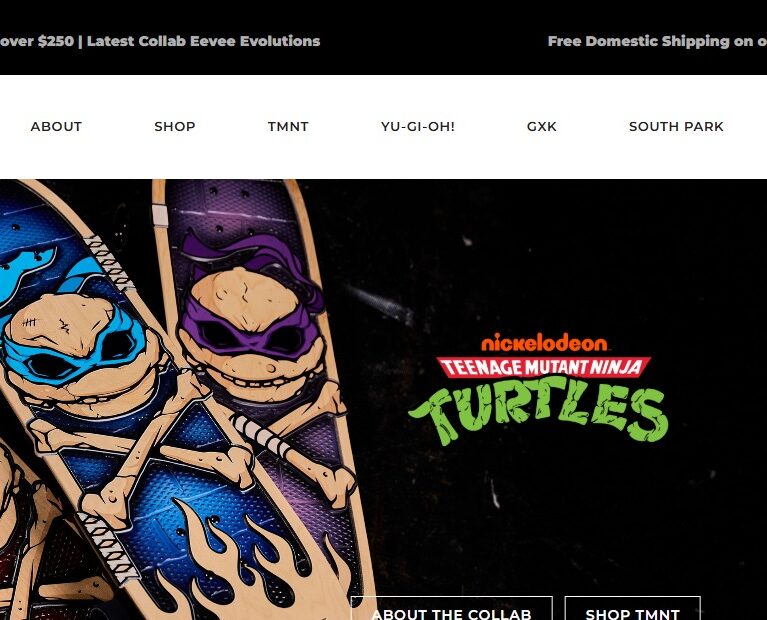Select the GXK menu item

[x=541, y=126]
